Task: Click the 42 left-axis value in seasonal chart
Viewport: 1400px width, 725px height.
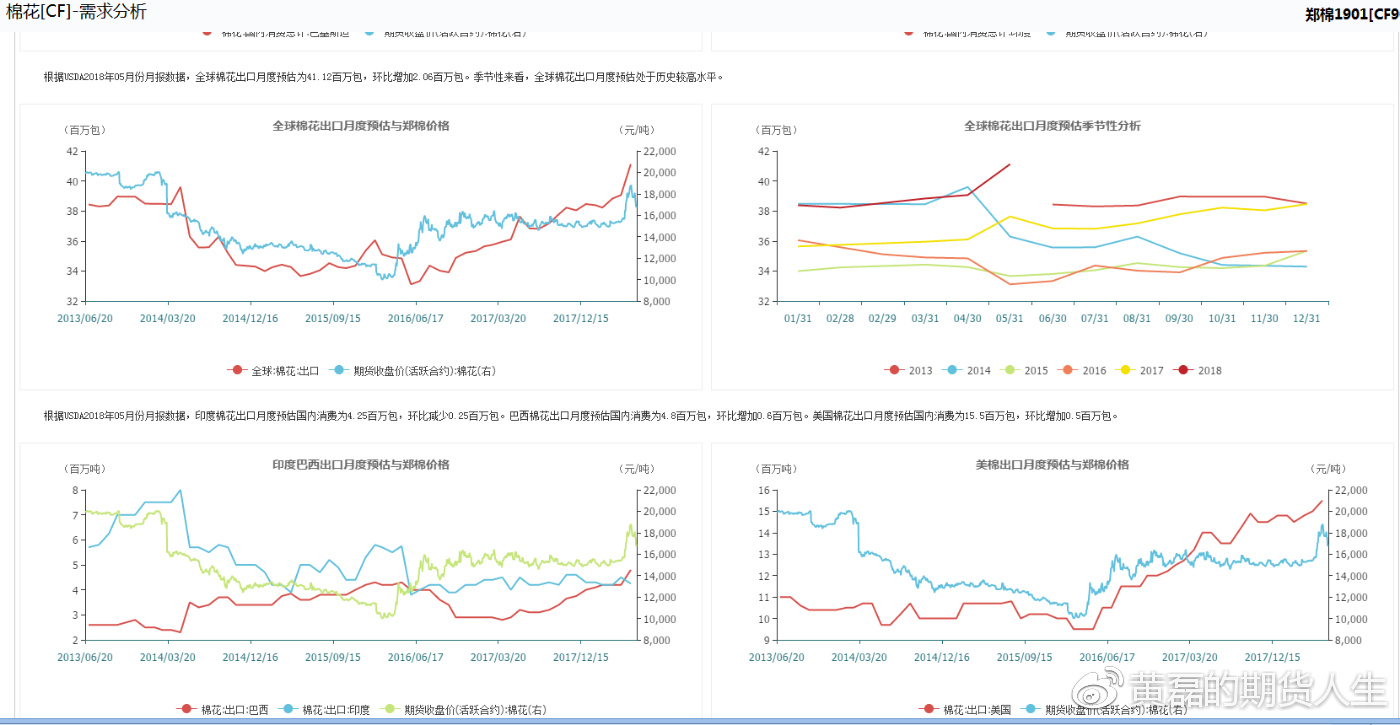Action: (763, 151)
